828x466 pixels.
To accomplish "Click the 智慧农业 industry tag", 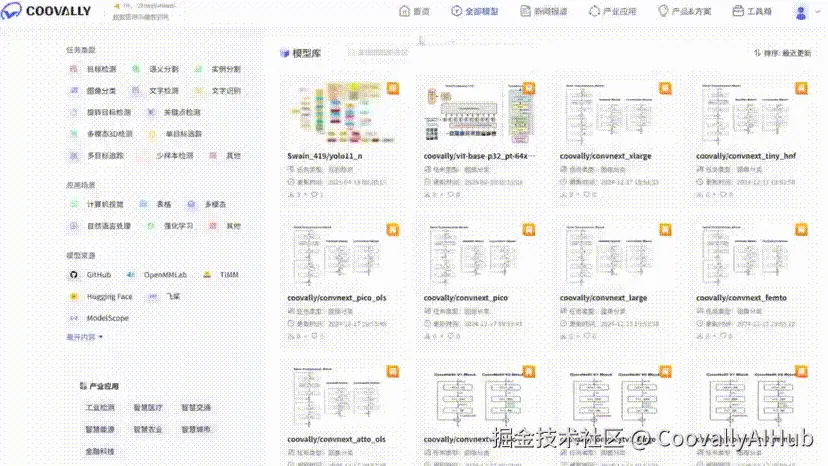I will click(x=148, y=430).
